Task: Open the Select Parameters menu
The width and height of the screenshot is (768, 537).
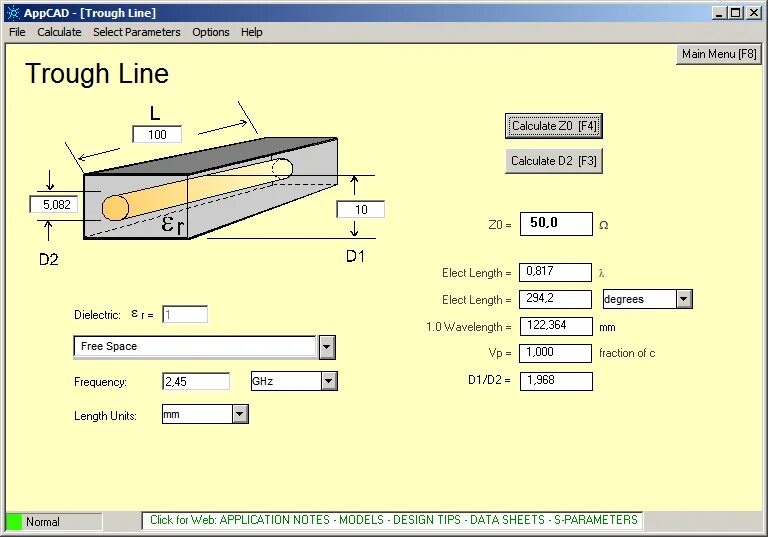Action: point(137,32)
